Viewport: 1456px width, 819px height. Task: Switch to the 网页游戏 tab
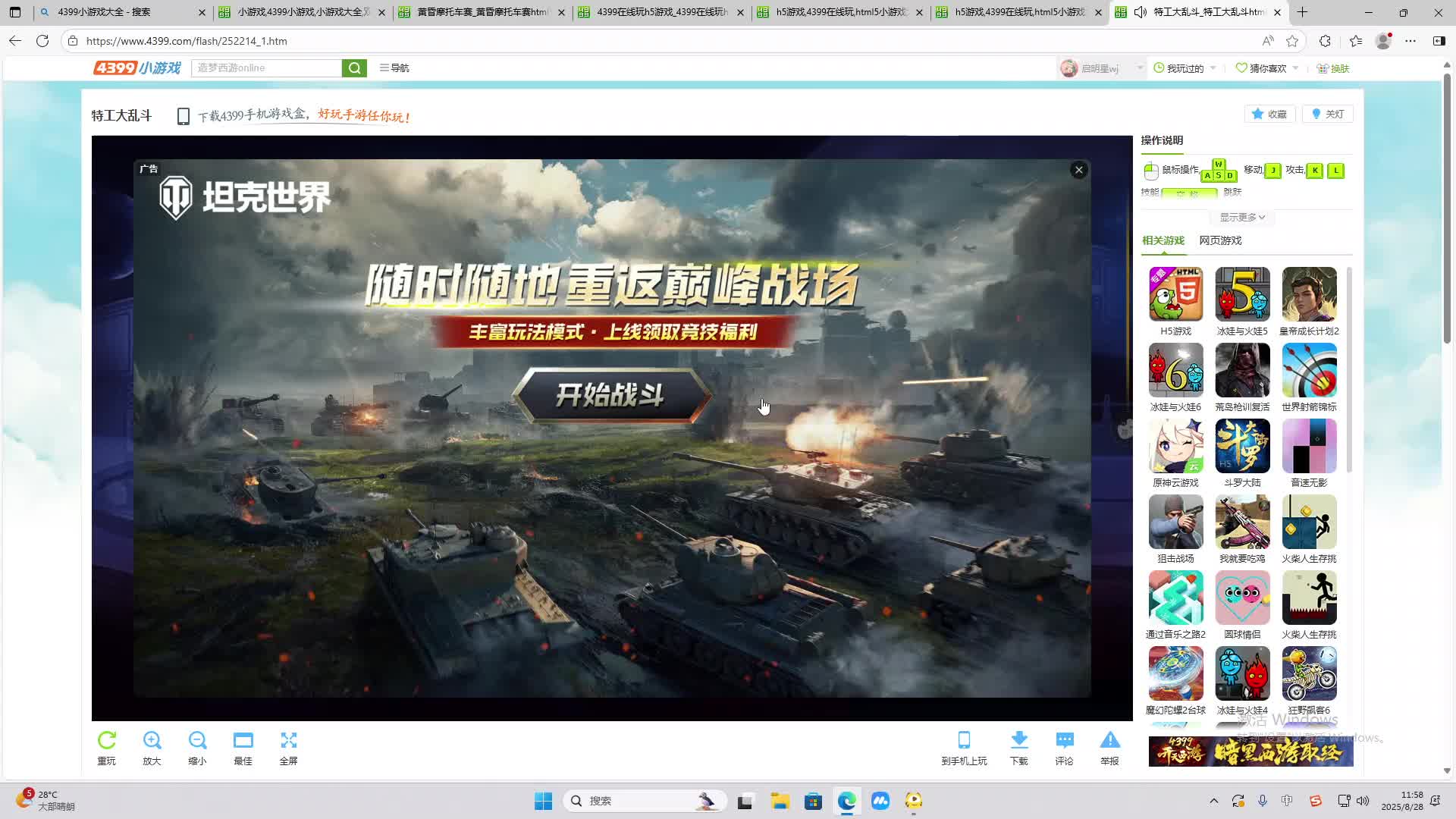tap(1220, 240)
